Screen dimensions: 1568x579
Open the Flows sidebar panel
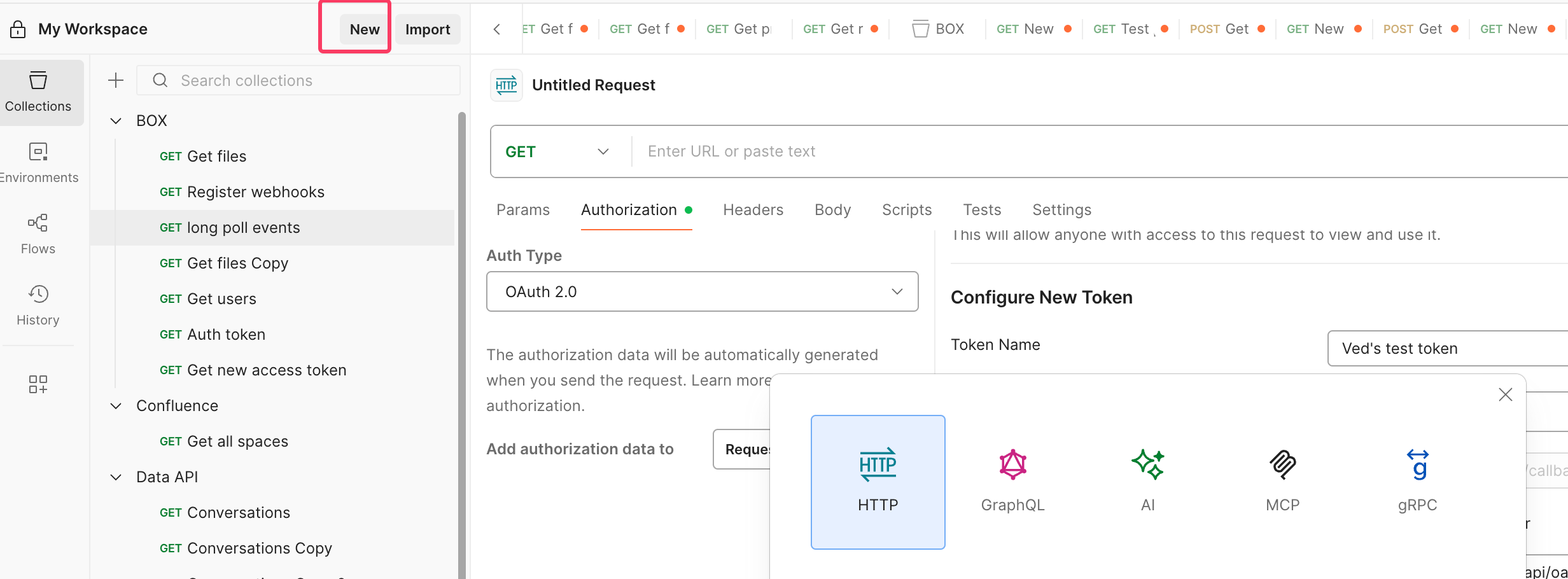[x=38, y=235]
